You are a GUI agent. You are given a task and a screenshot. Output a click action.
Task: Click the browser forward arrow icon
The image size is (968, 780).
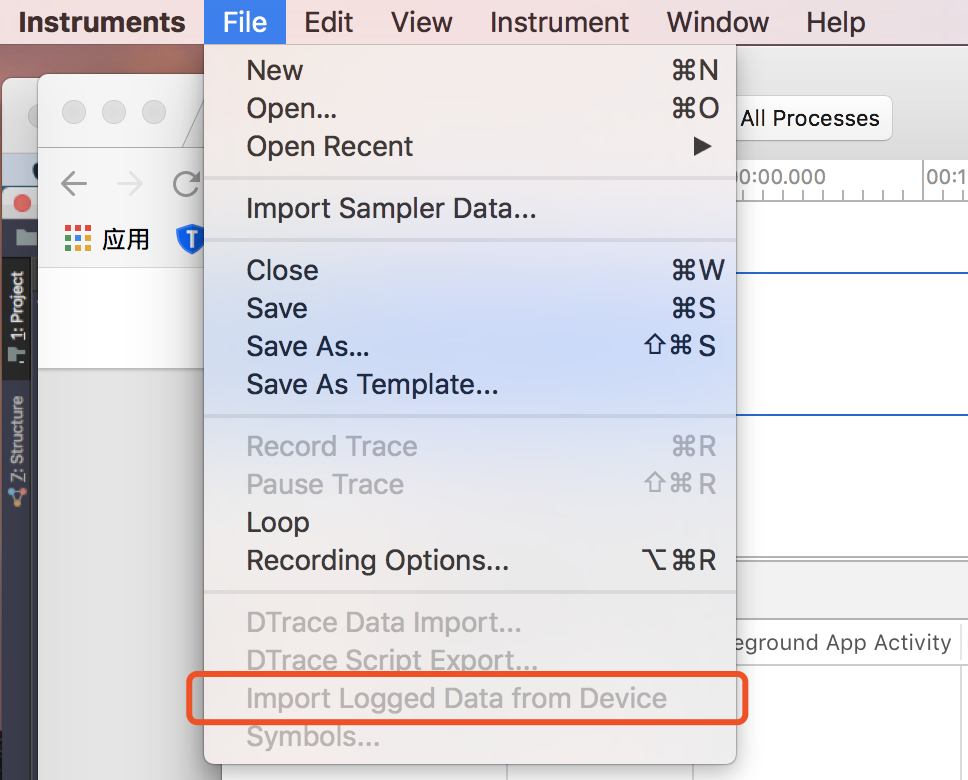130,183
